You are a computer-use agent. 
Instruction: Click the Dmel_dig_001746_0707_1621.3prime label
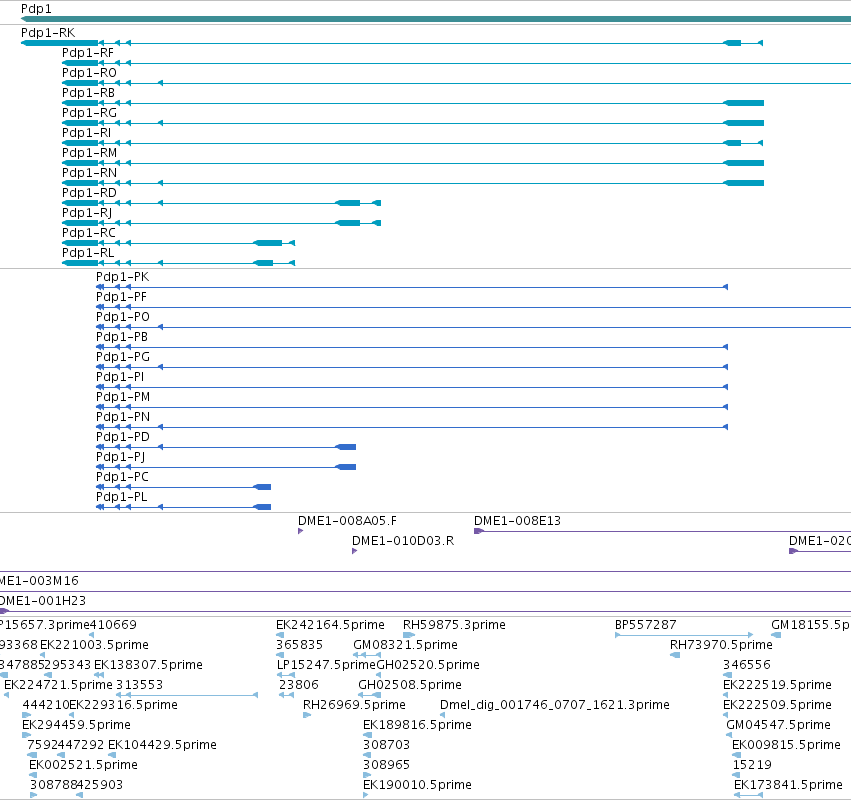click(x=555, y=705)
